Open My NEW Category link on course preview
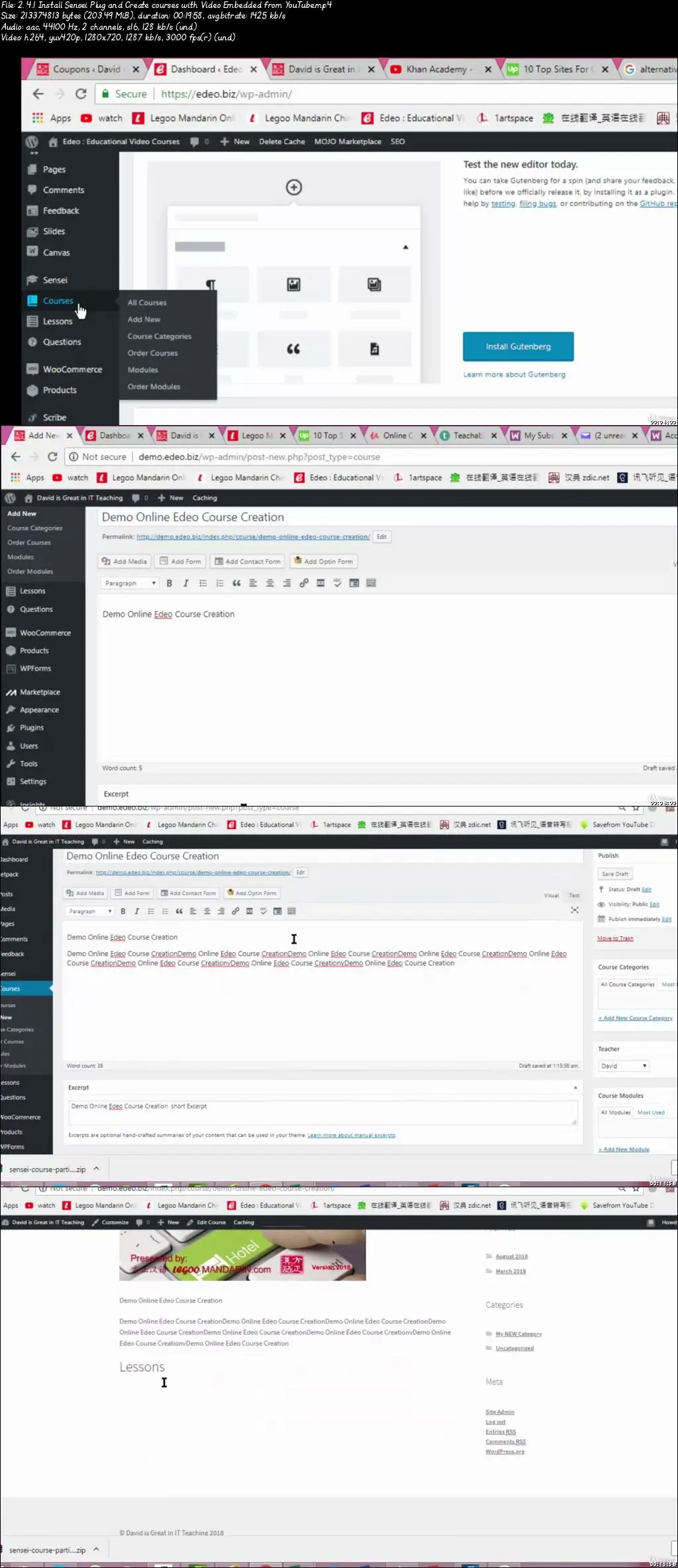 (x=518, y=1334)
